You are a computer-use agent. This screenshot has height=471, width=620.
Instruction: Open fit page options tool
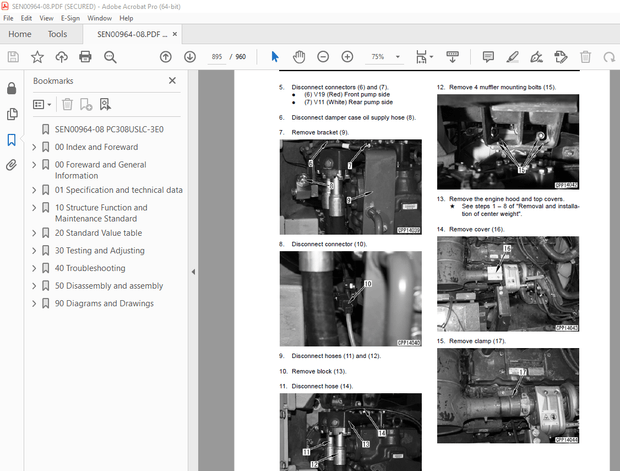click(424, 57)
